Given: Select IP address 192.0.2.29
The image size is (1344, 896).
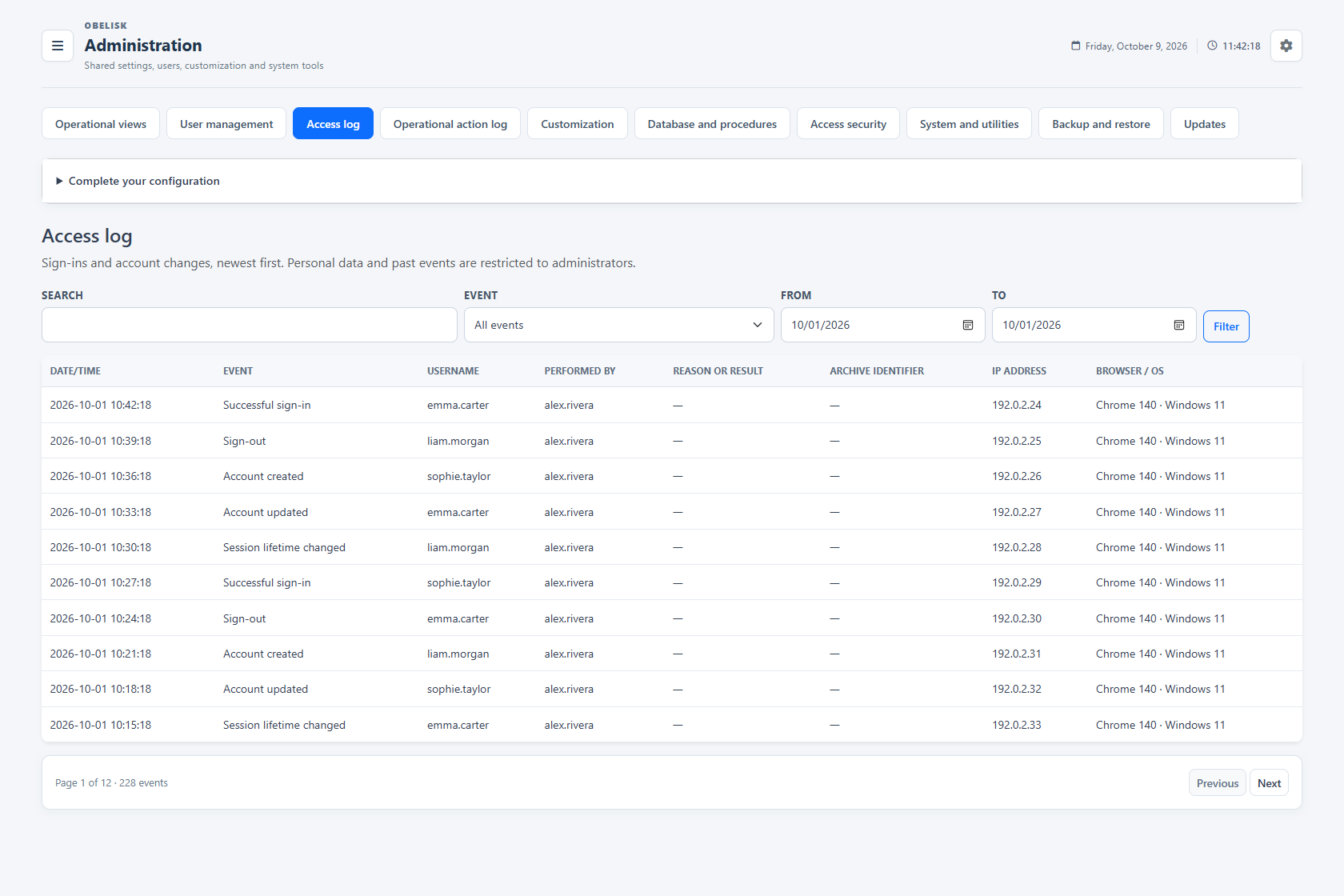Looking at the screenshot, I should (x=1017, y=582).
